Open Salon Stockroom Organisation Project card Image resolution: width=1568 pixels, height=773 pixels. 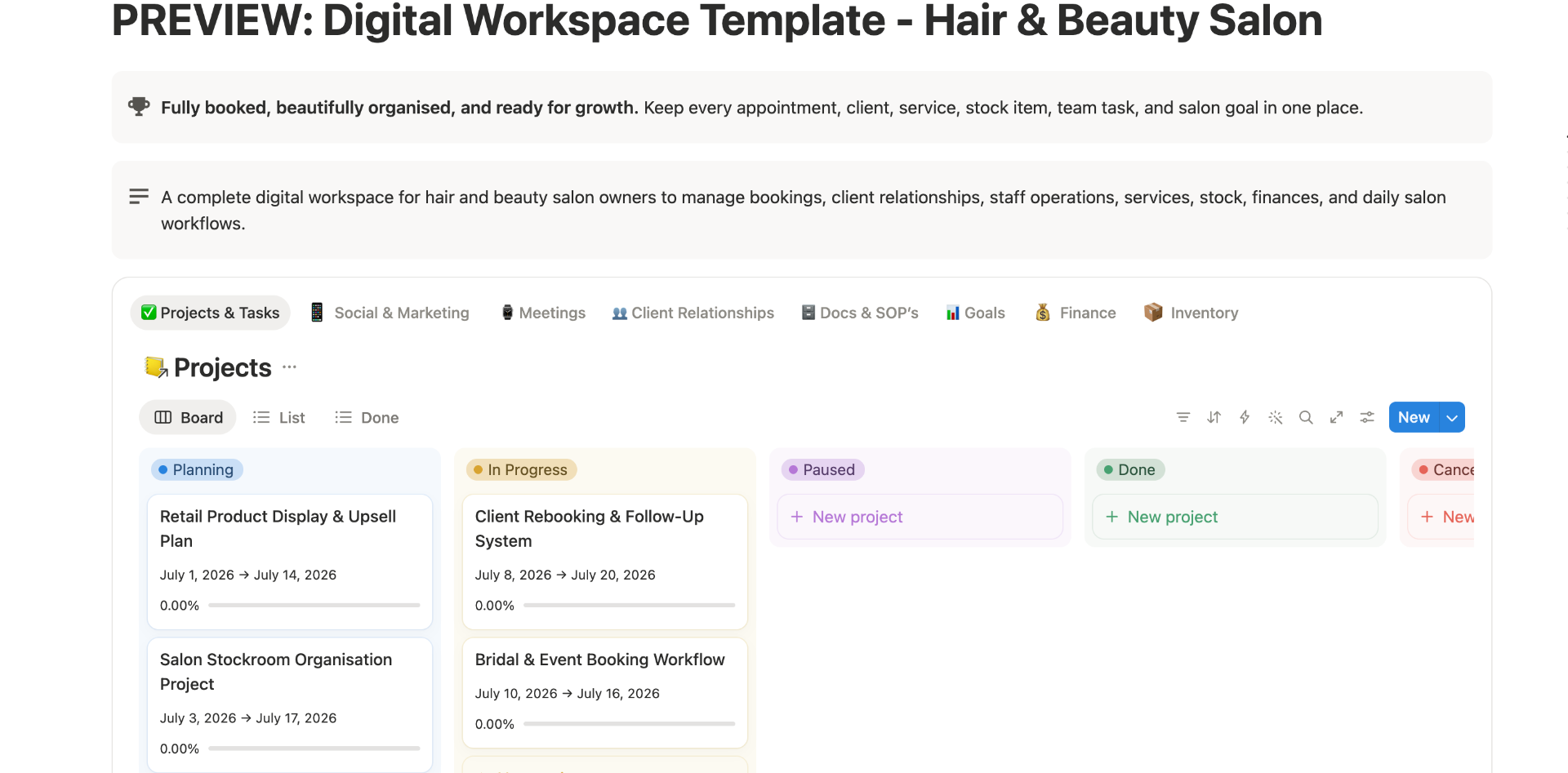pos(290,704)
